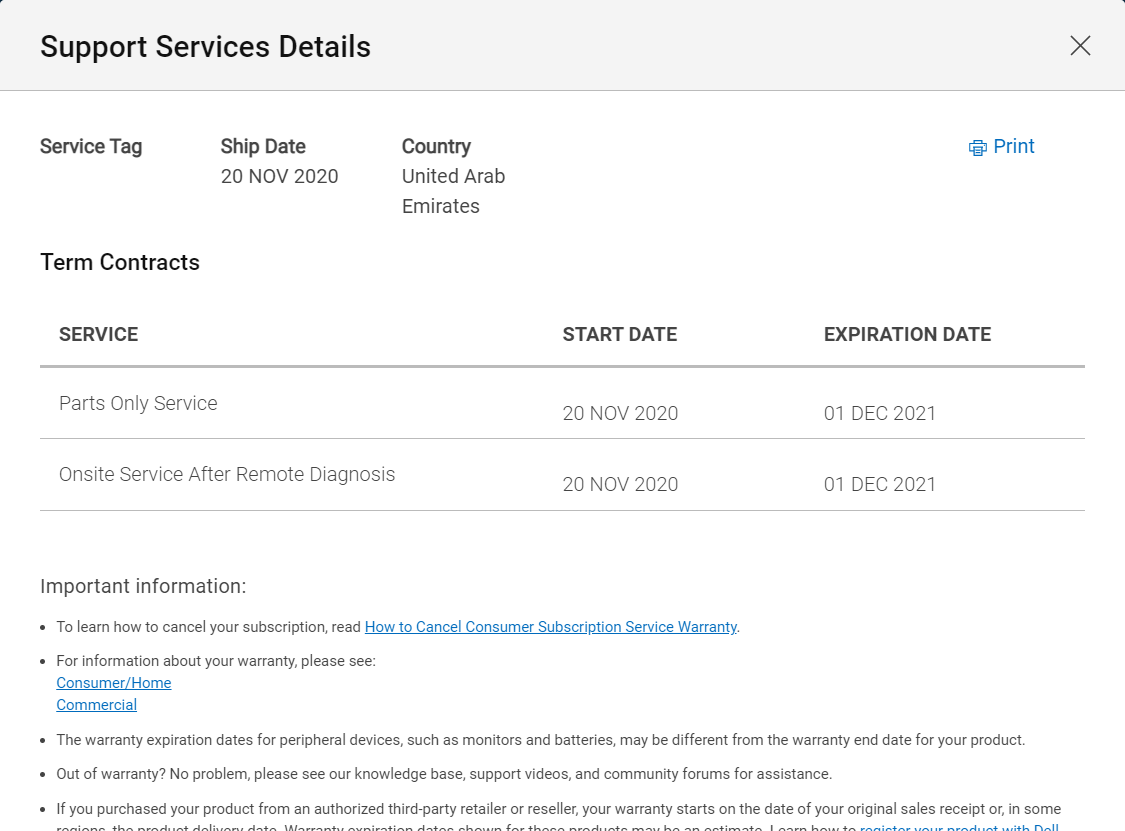1125x831 pixels.
Task: Click the Term Contracts heading
Action: click(x=120, y=263)
